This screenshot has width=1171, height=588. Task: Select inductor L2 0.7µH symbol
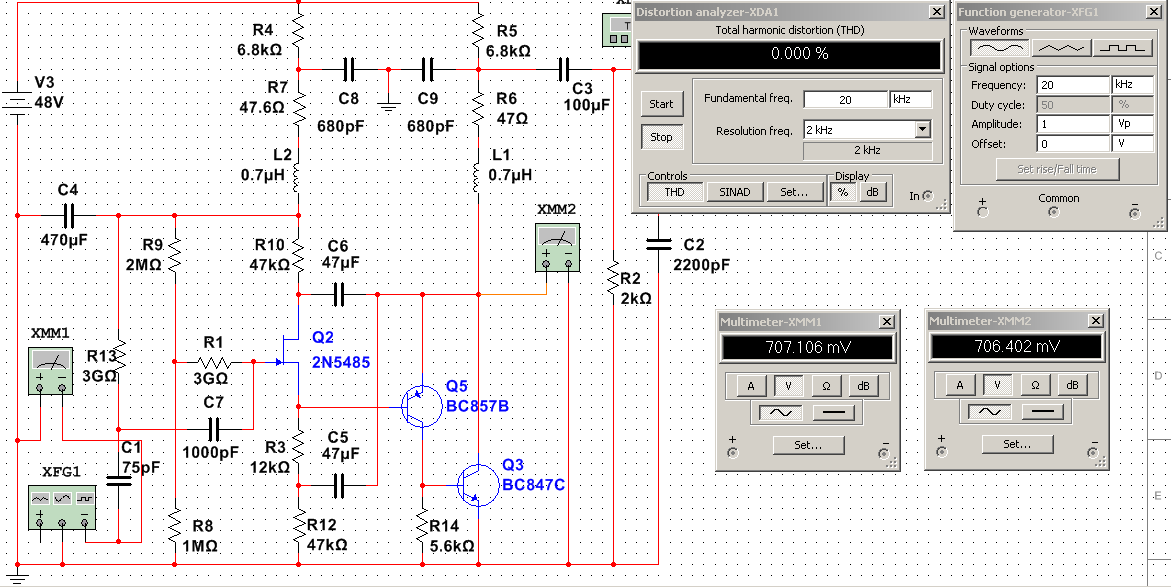pyautogui.click(x=298, y=176)
